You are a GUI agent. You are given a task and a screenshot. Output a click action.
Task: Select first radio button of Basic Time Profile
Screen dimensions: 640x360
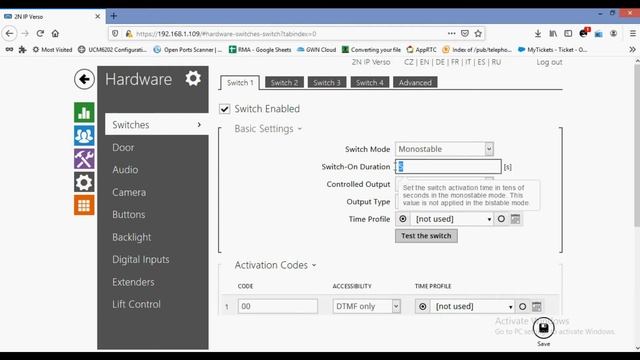coord(402,219)
